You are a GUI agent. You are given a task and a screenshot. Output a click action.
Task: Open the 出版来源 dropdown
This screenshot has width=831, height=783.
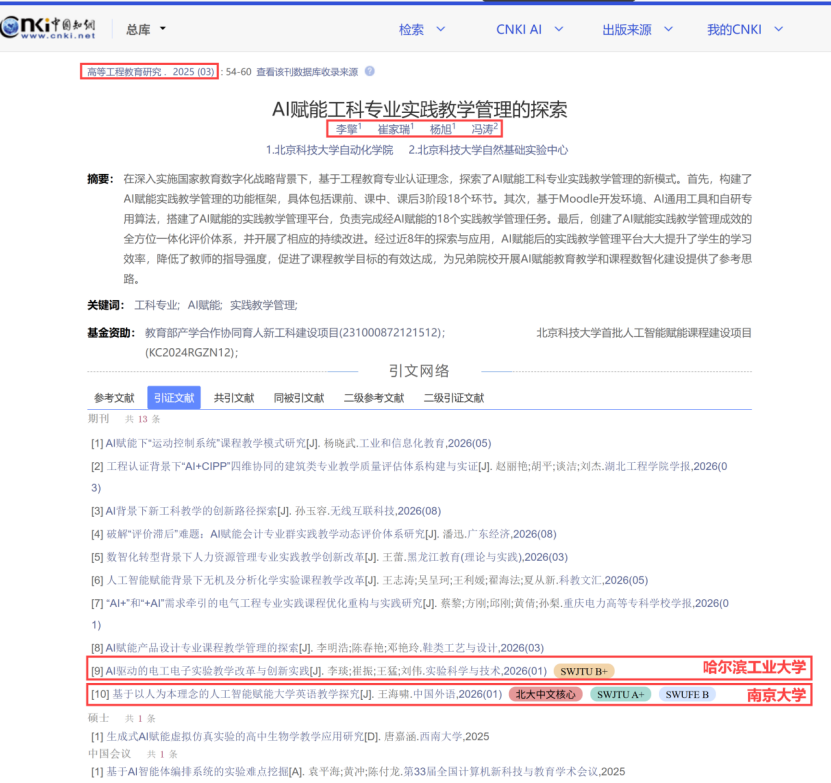637,29
